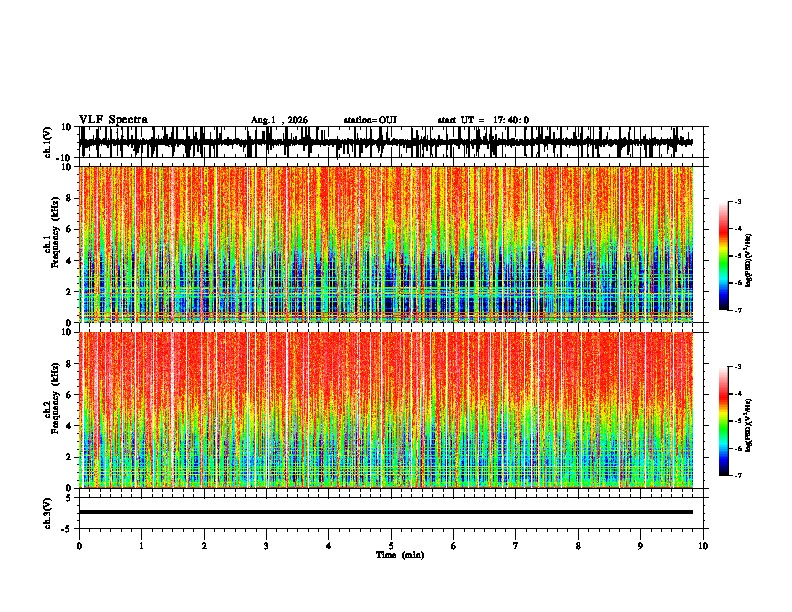Click the time axis tick label "0"
Image resolution: width=792 pixels, height=612 pixels.
pos(79,546)
